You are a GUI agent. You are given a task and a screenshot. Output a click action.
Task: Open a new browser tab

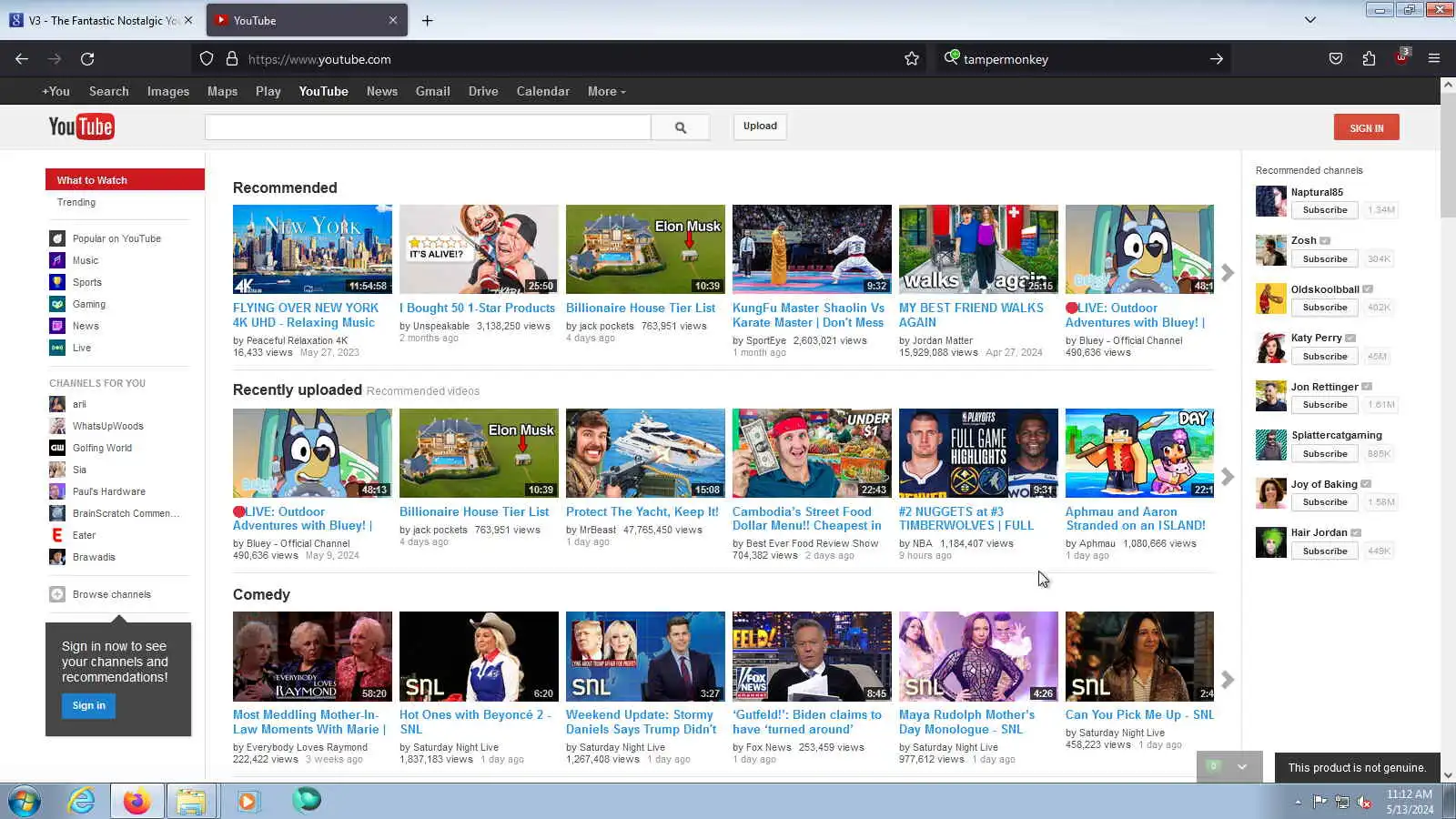tap(427, 20)
